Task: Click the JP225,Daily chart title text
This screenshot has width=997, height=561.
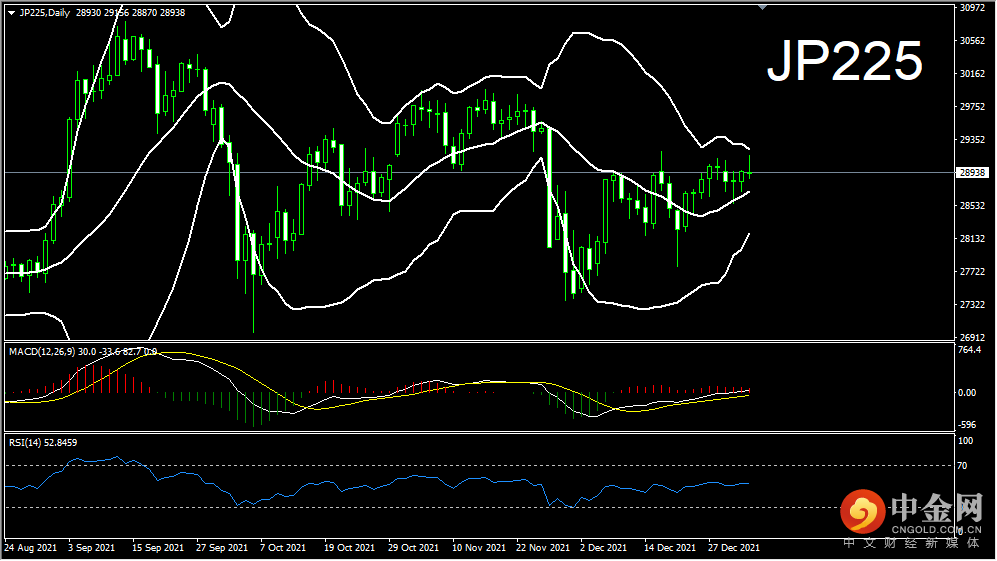Action: click(45, 13)
